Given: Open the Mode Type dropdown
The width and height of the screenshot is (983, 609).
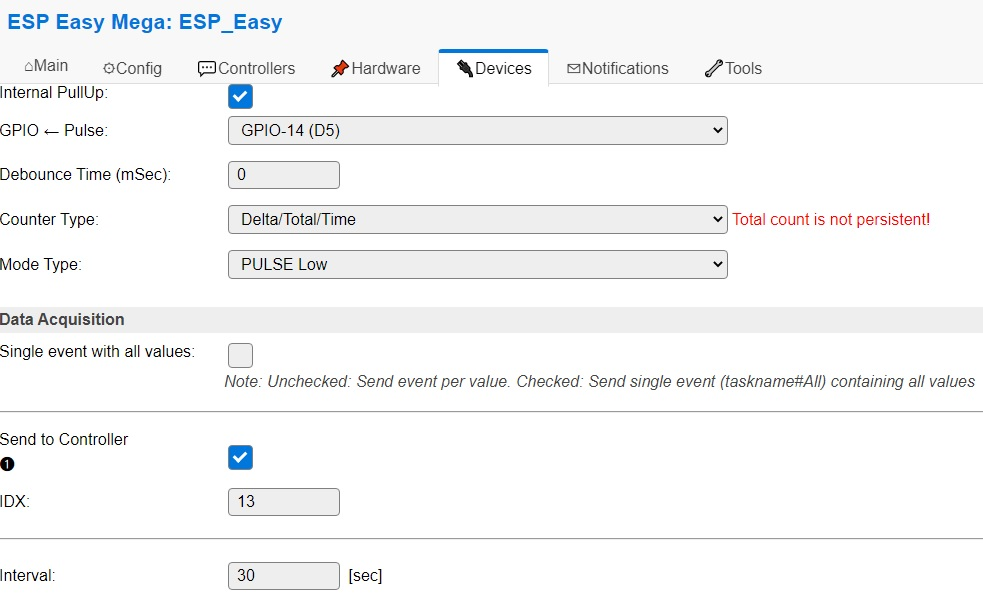Looking at the screenshot, I should (478, 265).
